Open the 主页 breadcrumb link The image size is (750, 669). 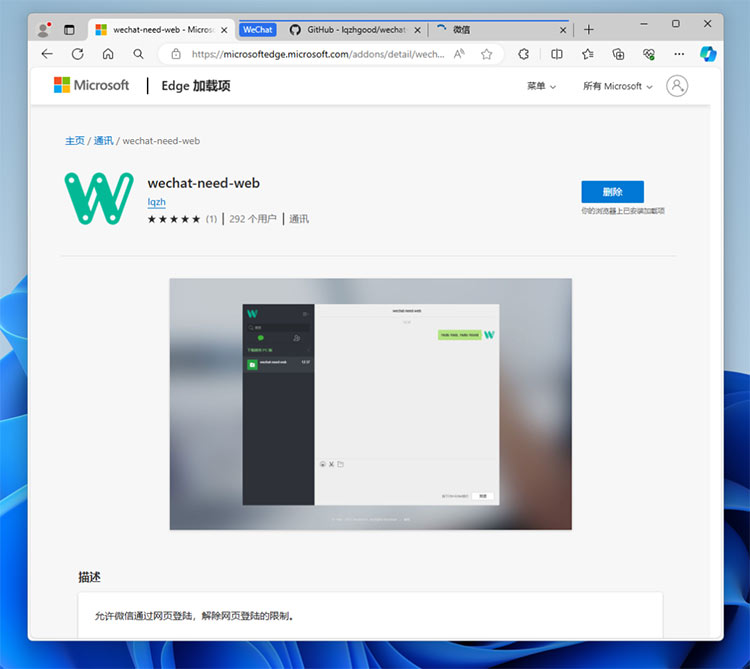pyautogui.click(x=75, y=141)
